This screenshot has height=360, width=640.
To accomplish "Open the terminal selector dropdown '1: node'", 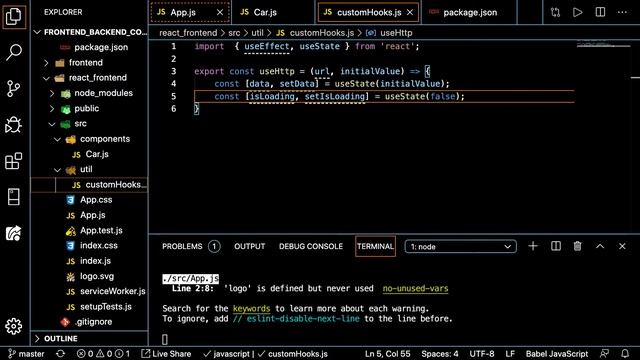I will (460, 247).
